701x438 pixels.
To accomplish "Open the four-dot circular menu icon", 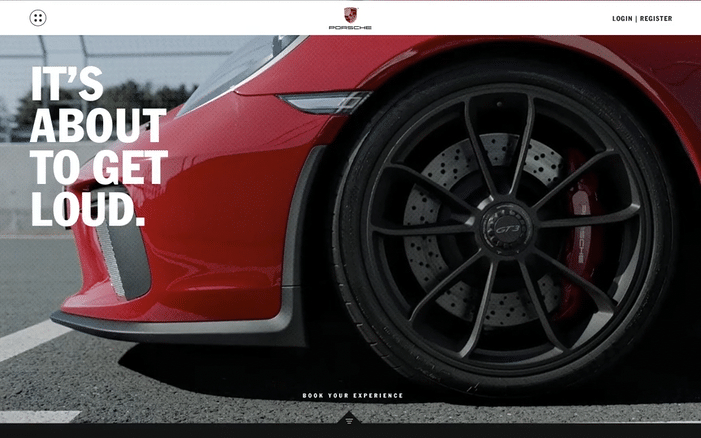I will [x=38, y=18].
